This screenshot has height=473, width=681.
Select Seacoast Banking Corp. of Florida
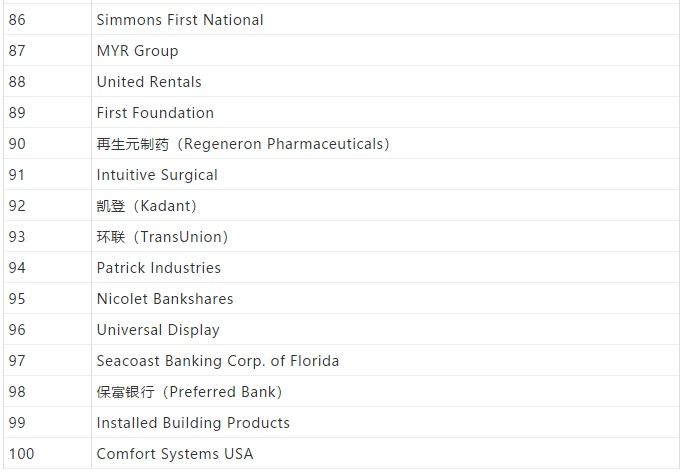coord(218,361)
